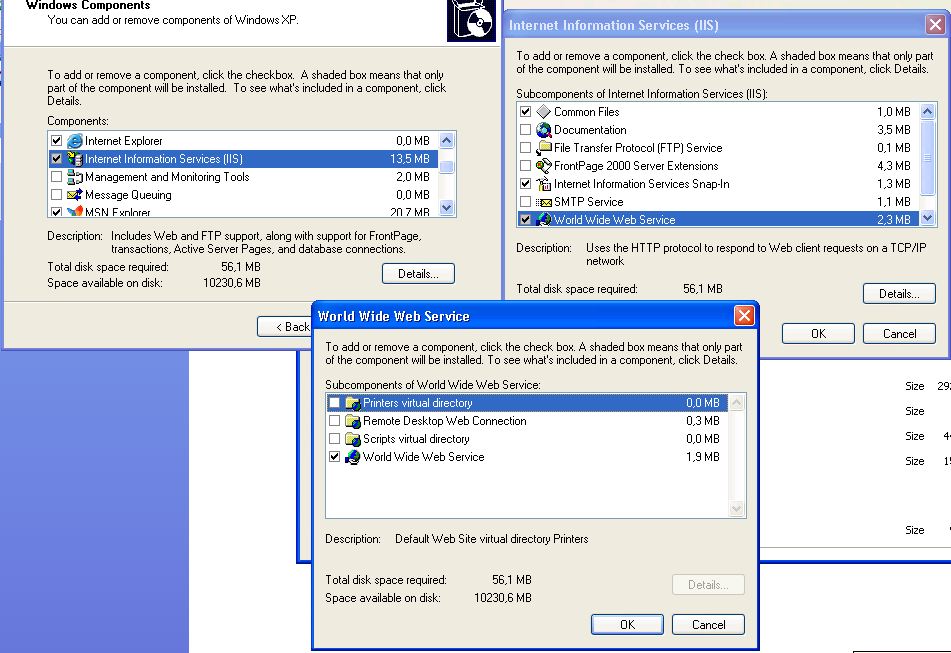The image size is (951, 653).
Task: Click the MSN Explorer butterfly icon
Action: coord(75,212)
